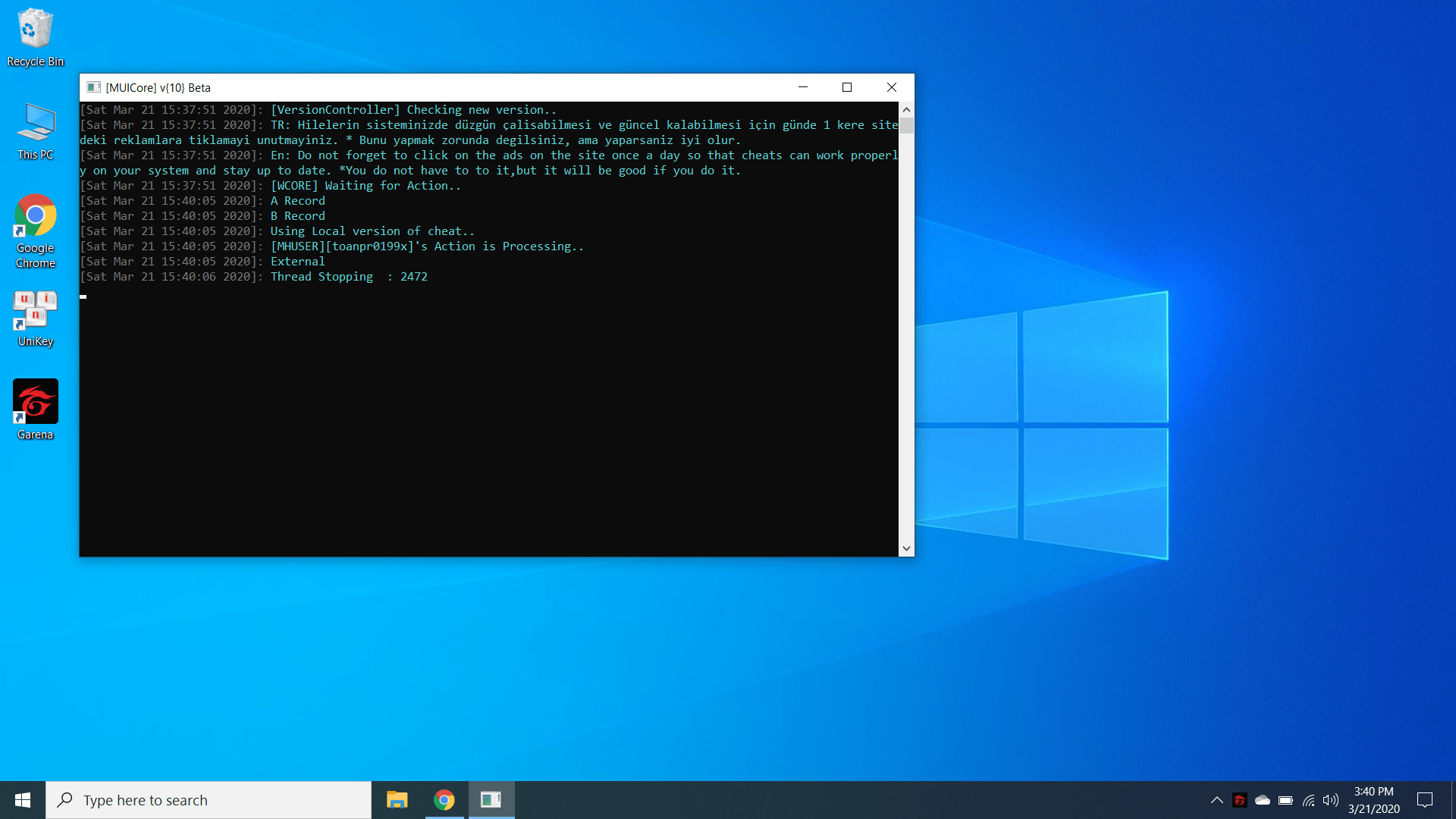Close the MUICore console window
The image size is (1456, 819).
892,87
